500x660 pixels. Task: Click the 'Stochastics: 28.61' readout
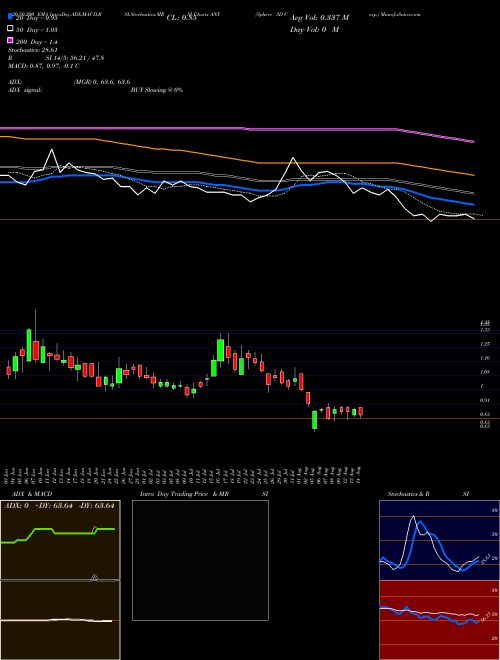point(32,50)
